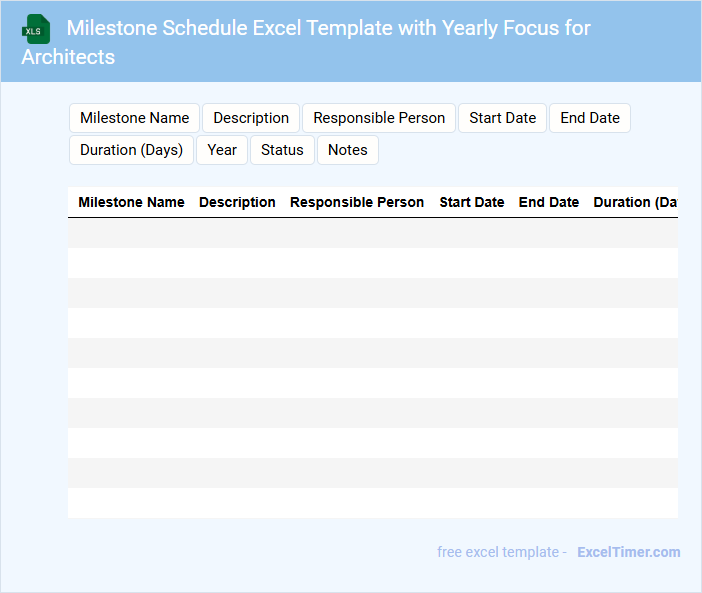Select the Duration (Days) tag
The width and height of the screenshot is (702, 593).
pyautogui.click(x=131, y=150)
